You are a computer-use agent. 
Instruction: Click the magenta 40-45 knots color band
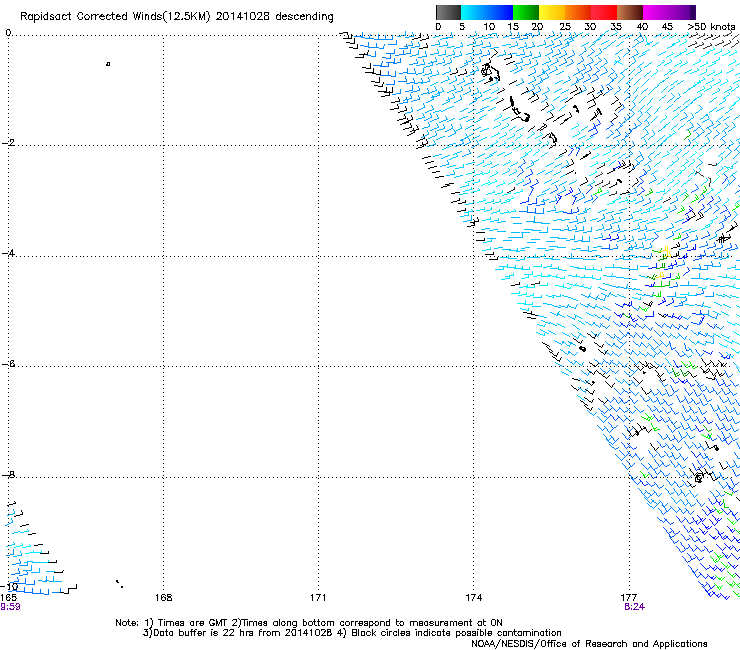pos(656,12)
